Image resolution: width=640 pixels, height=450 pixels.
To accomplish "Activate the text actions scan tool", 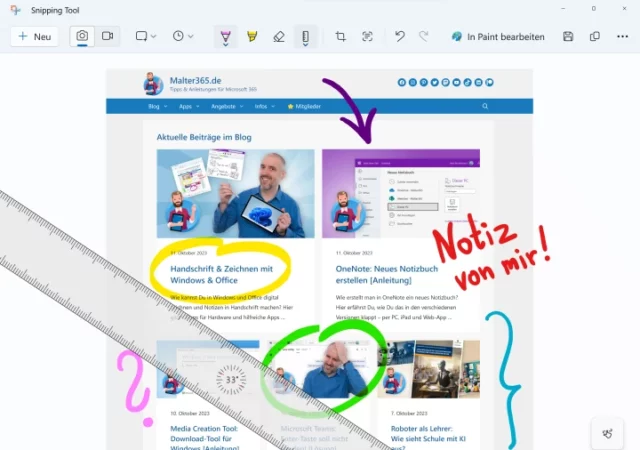I will 367,37.
